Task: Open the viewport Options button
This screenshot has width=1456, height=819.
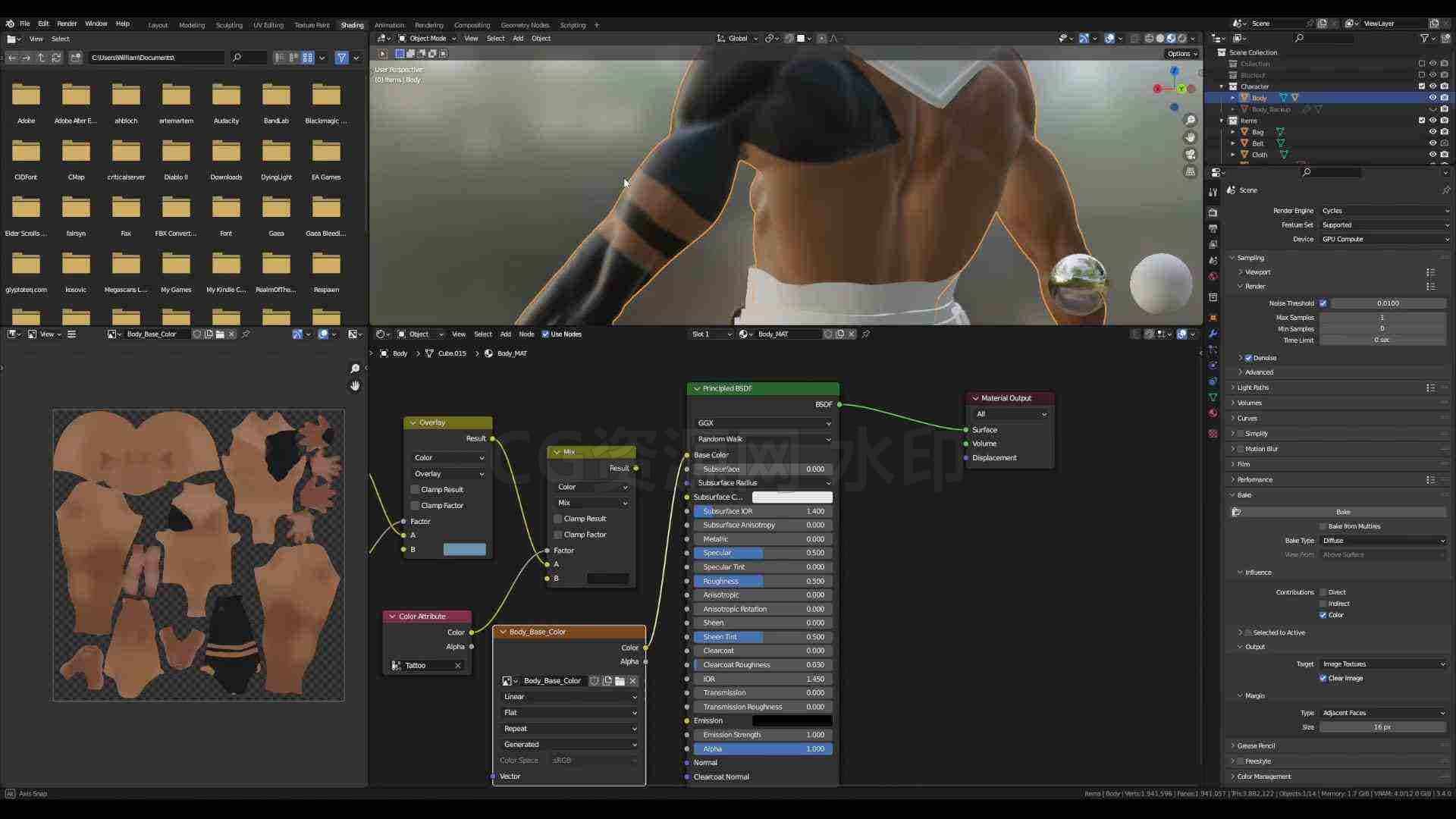Action: pos(1182,54)
